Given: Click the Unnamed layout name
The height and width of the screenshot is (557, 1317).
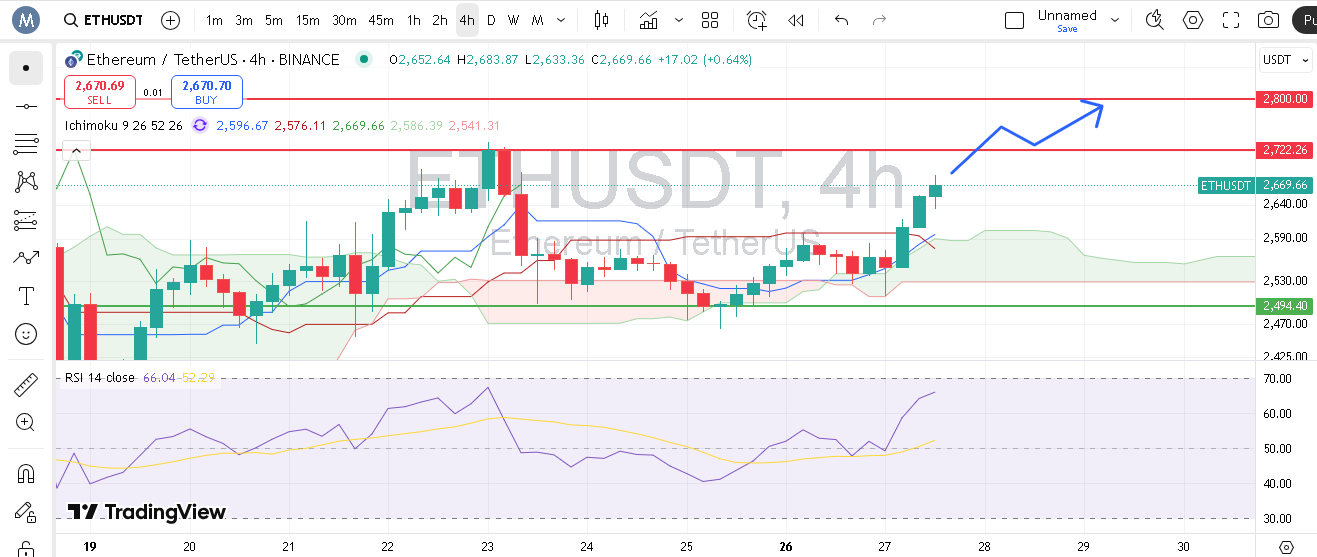Looking at the screenshot, I should [1067, 15].
